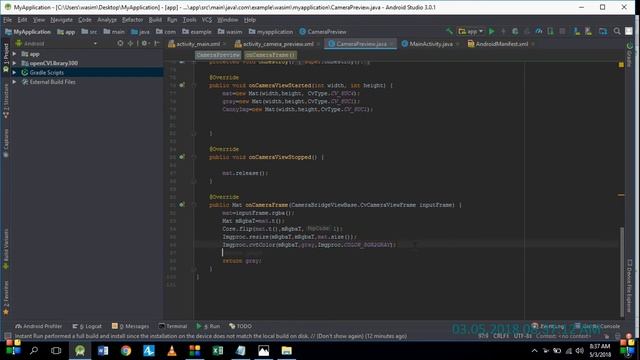Image resolution: width=640 pixels, height=360 pixels.
Task: Open the Run menu
Action: click(172, 20)
